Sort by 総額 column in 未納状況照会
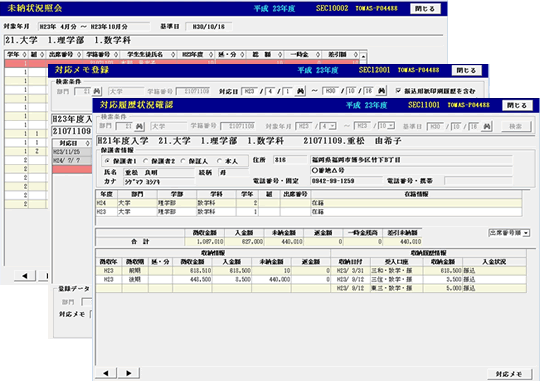Image resolution: width=540 pixels, height=381 pixels. pyautogui.click(x=265, y=54)
